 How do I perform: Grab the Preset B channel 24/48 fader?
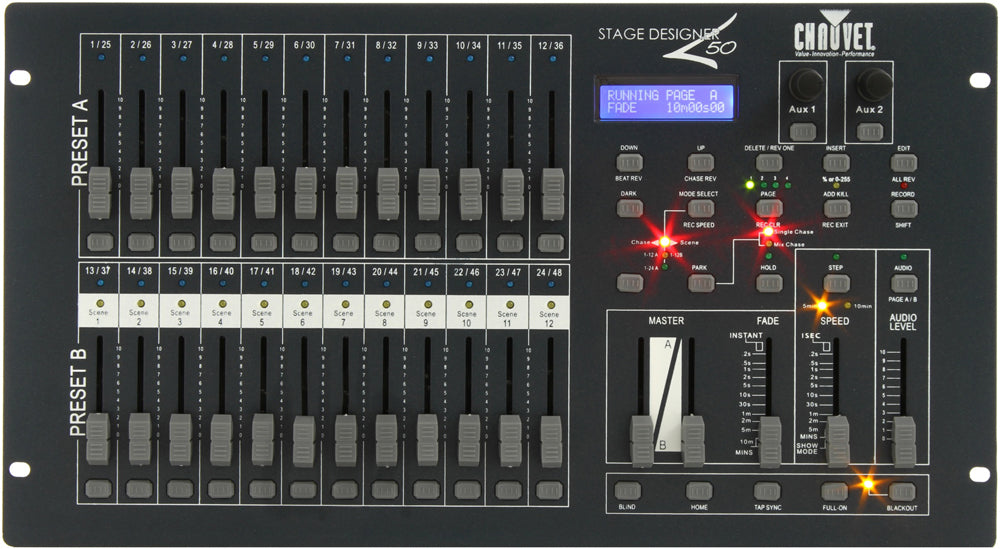551,441
